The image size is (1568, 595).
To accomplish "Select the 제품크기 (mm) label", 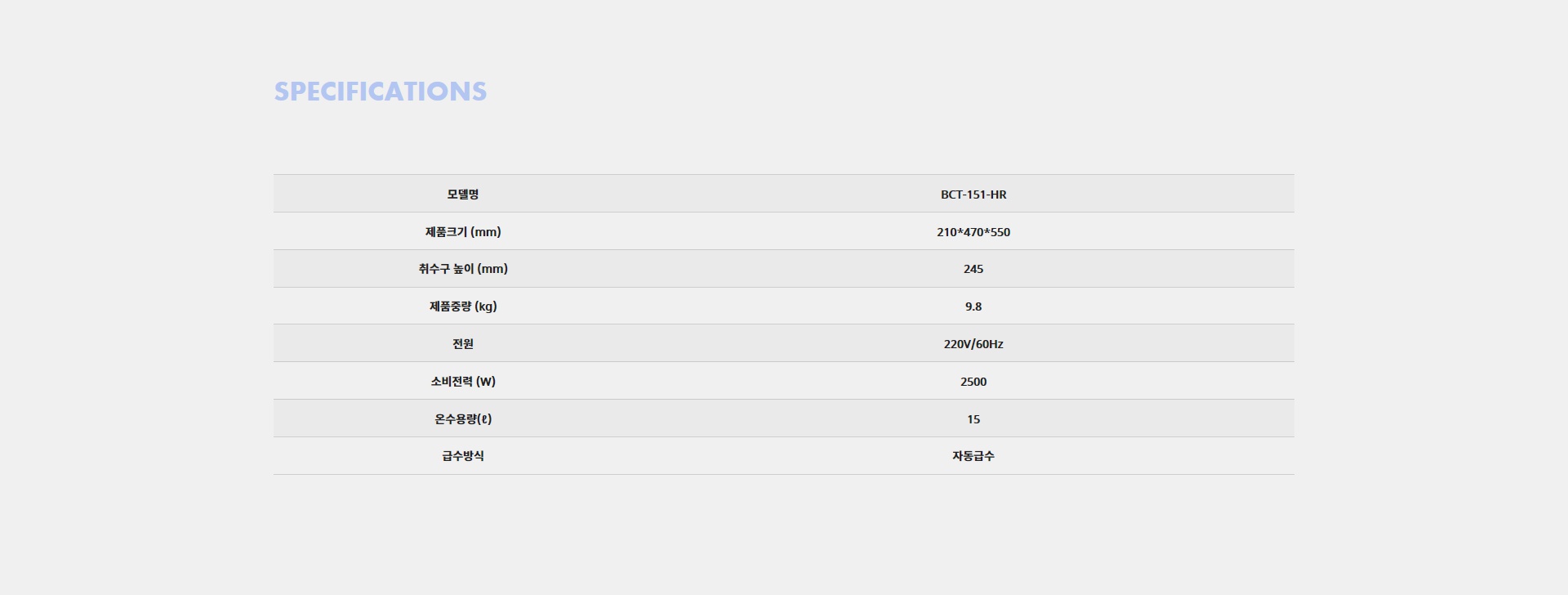I will (462, 232).
